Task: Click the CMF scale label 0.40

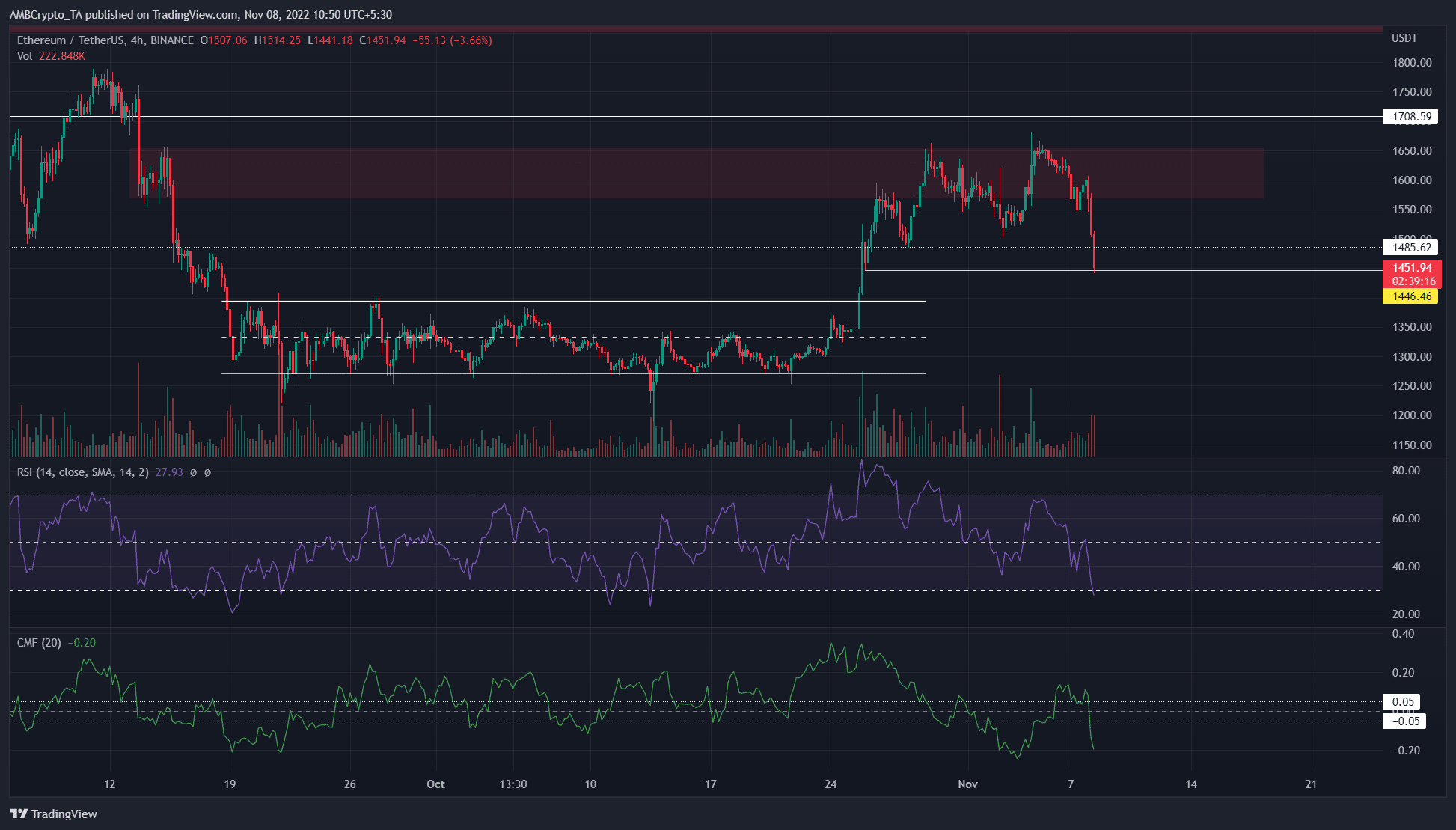Action: click(1403, 634)
